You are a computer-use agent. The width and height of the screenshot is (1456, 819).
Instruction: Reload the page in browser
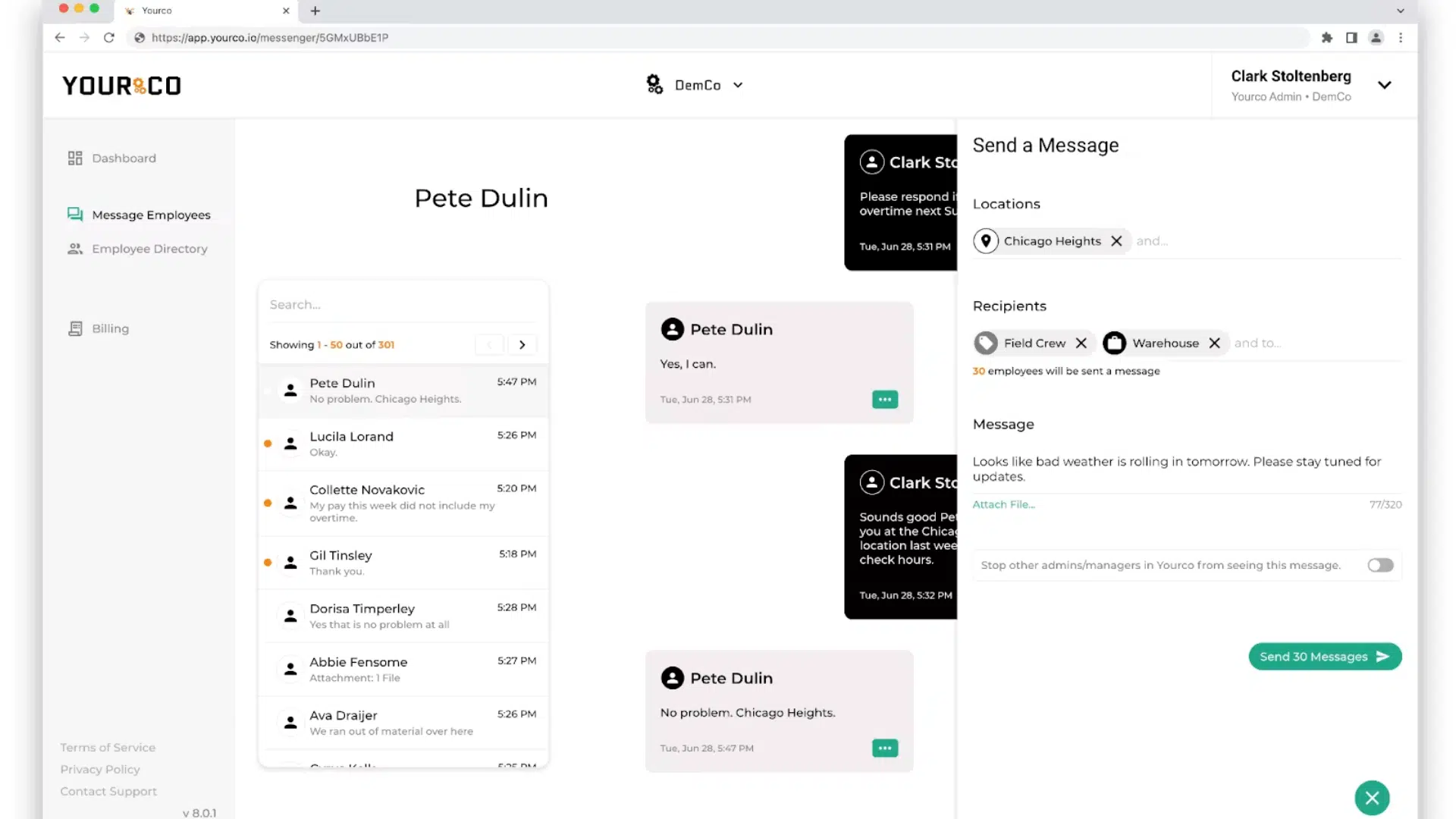click(109, 37)
